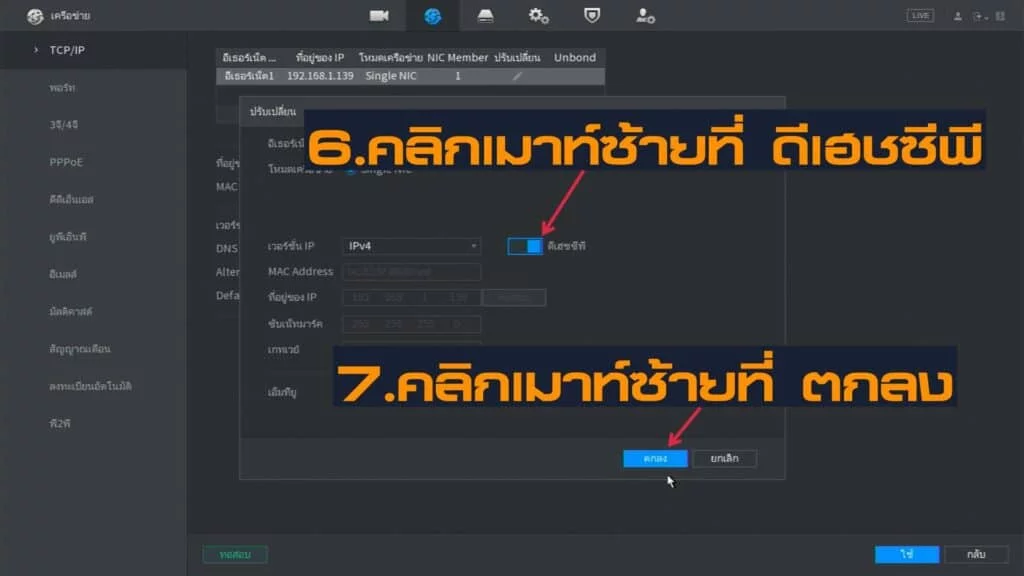The width and height of the screenshot is (1024, 576).
Task: Select the 3จี/4จี sidebar item
Action: coord(64,125)
